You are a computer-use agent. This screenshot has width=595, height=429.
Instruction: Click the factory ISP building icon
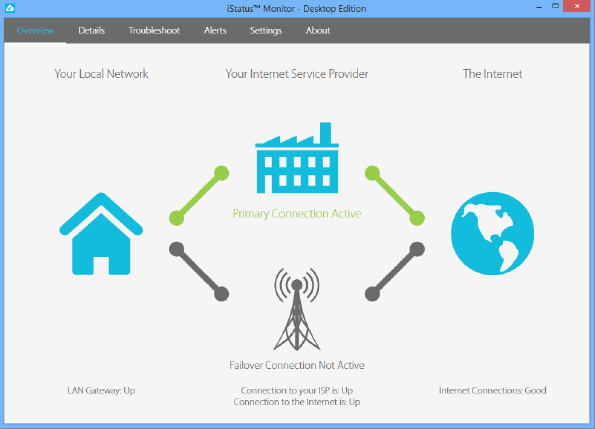297,157
